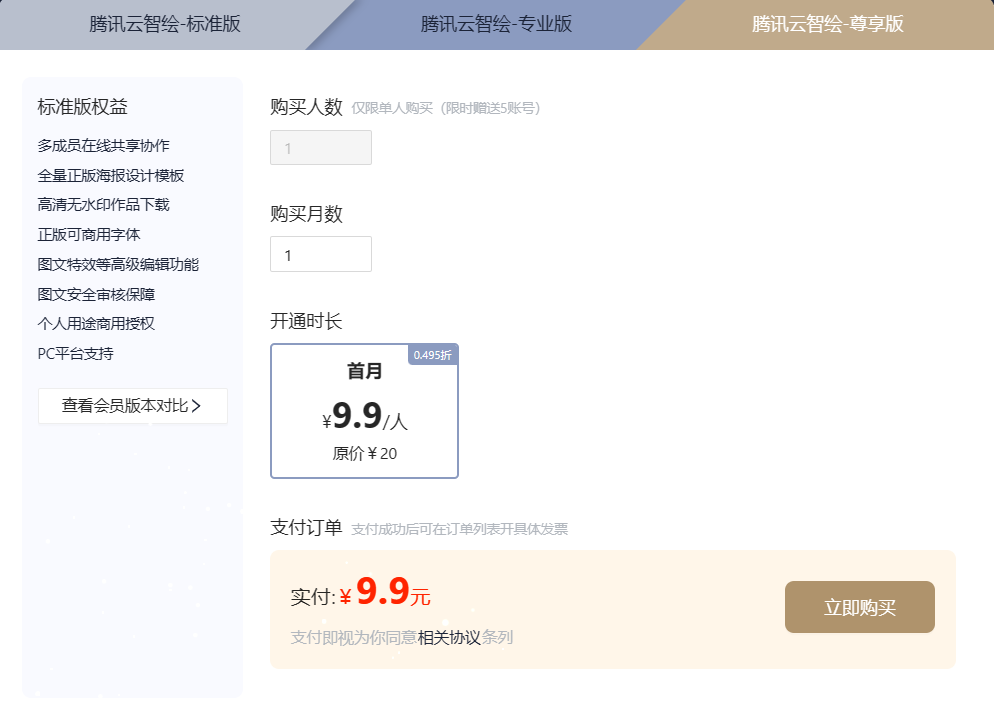Click the 图文特效等高级编辑功能 benefit text

118,264
